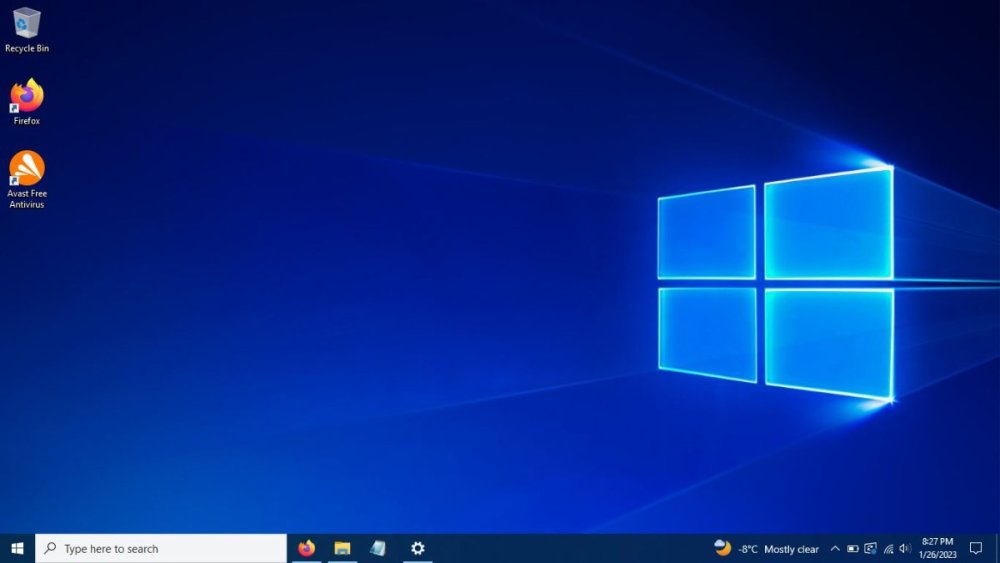Open the Action Center notifications
The image size is (1000, 563).
click(x=976, y=548)
